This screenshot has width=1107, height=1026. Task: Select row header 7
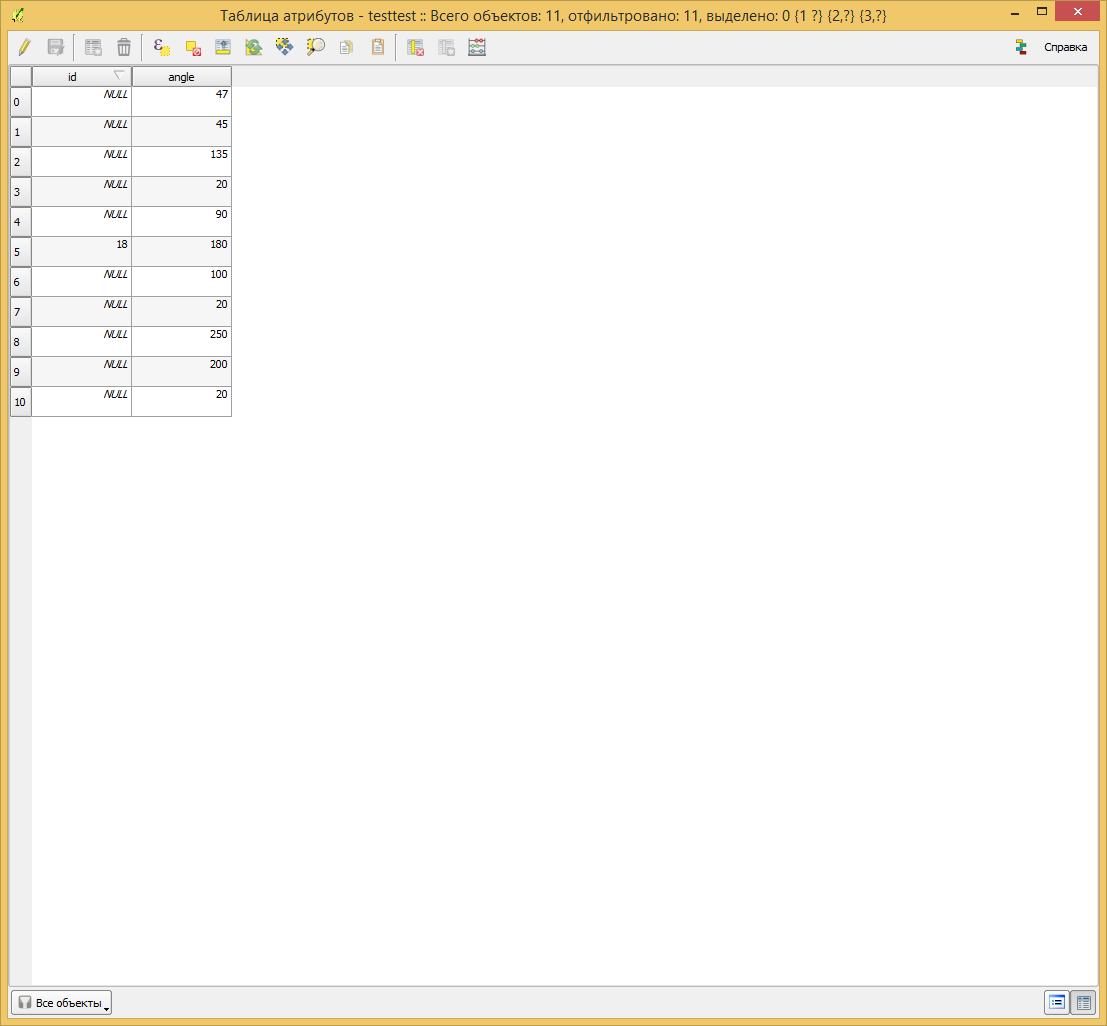click(21, 312)
